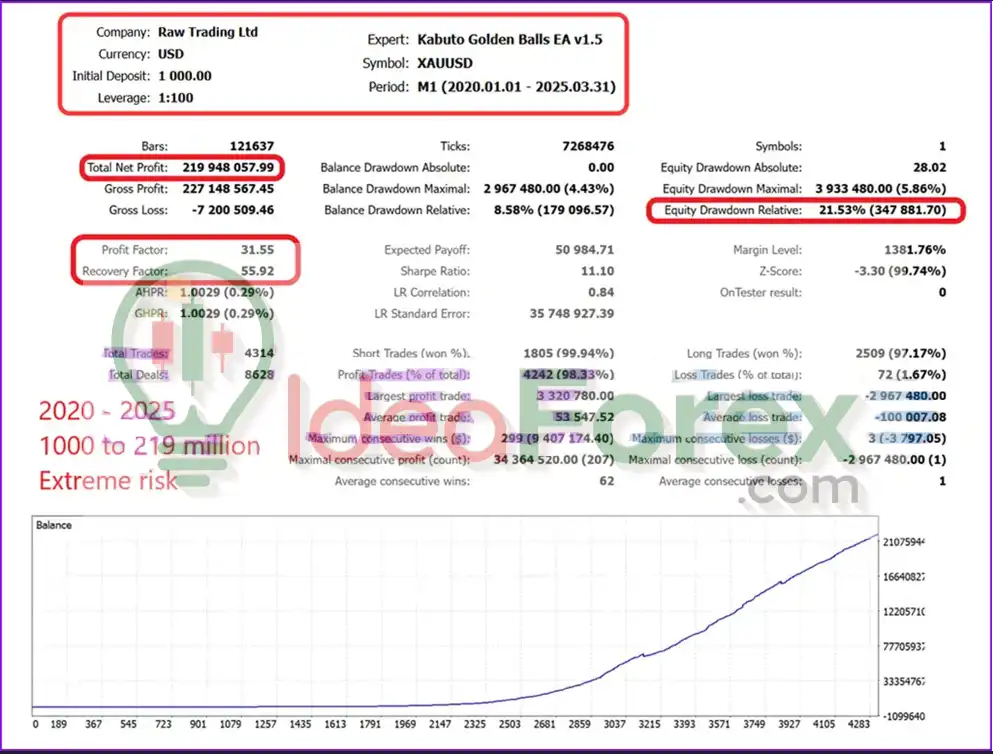Select the currency value USD

click(171, 54)
